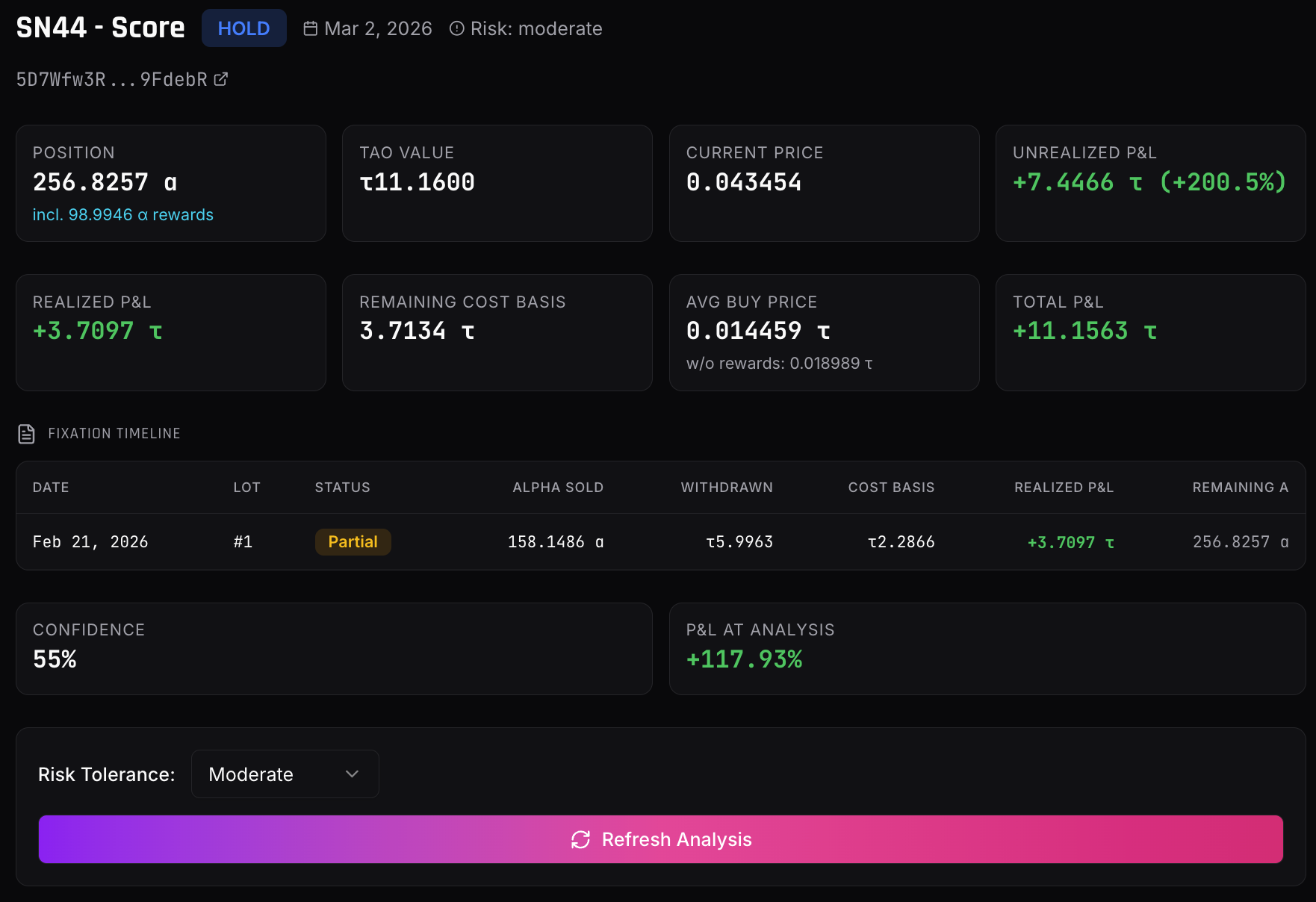Screen dimensions: 1316x902
Task: Click the REMAINING COST BASIS card label
Action: click(x=462, y=302)
